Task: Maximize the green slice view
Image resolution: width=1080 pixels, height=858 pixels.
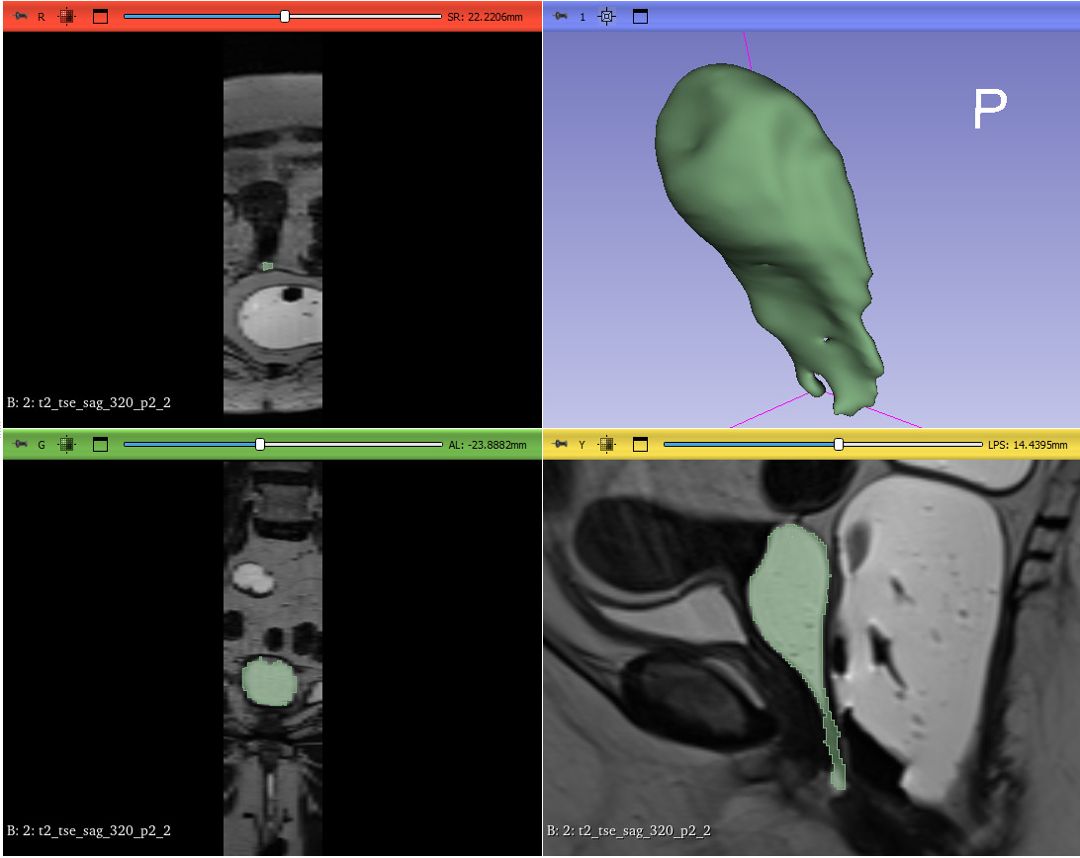Action: point(101,445)
